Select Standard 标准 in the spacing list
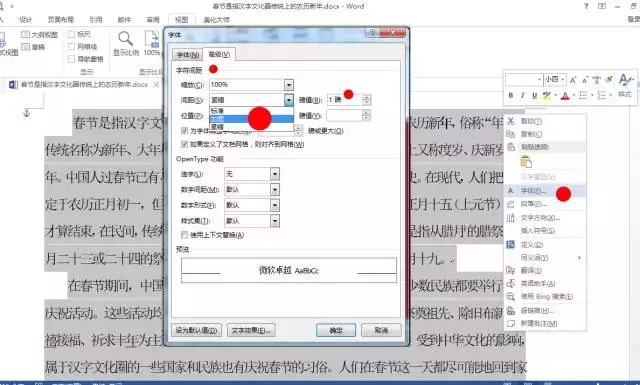 point(251,111)
